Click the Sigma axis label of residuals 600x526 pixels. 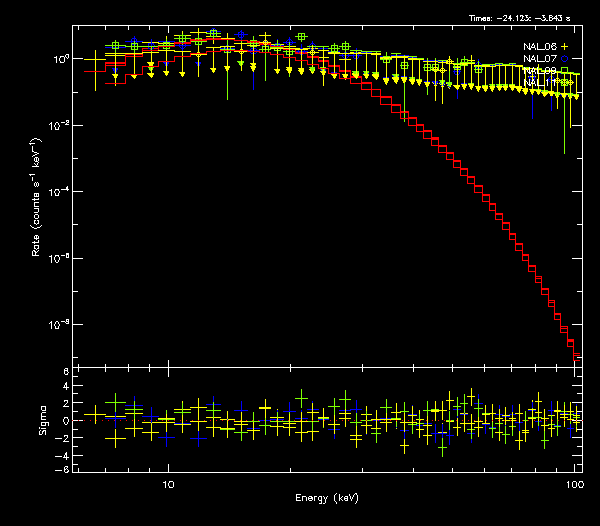click(42, 420)
